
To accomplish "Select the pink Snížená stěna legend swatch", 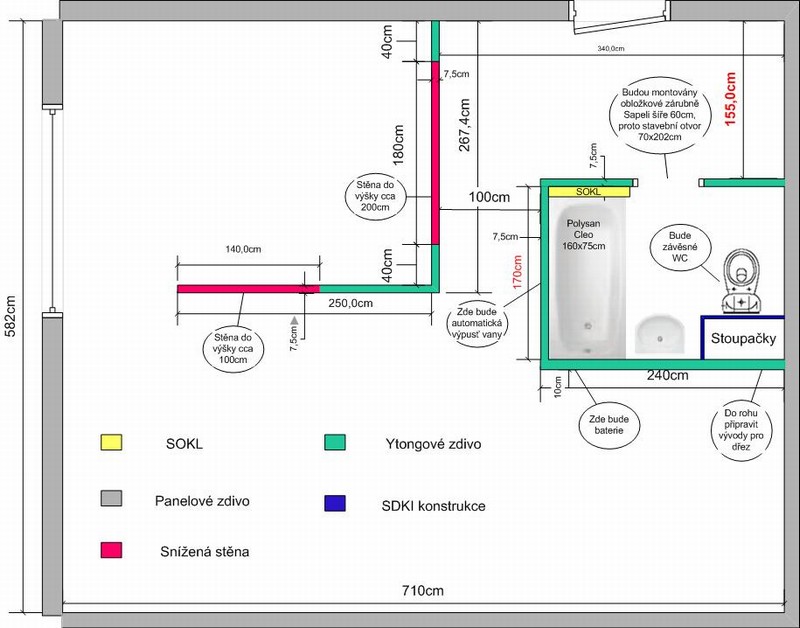I will click(x=110, y=550).
